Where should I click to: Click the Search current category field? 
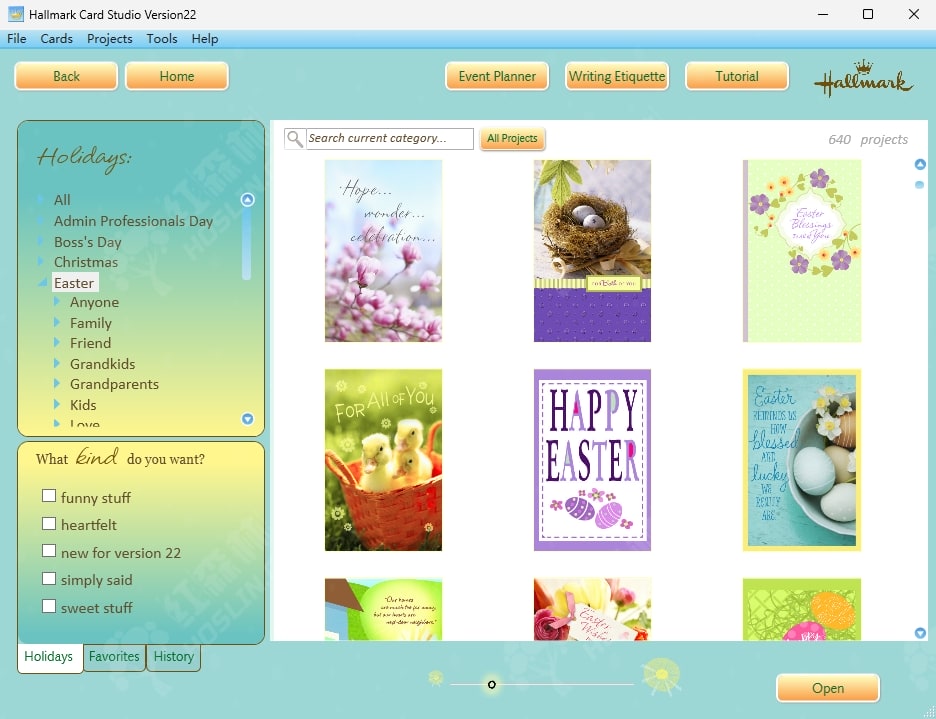[x=390, y=139]
